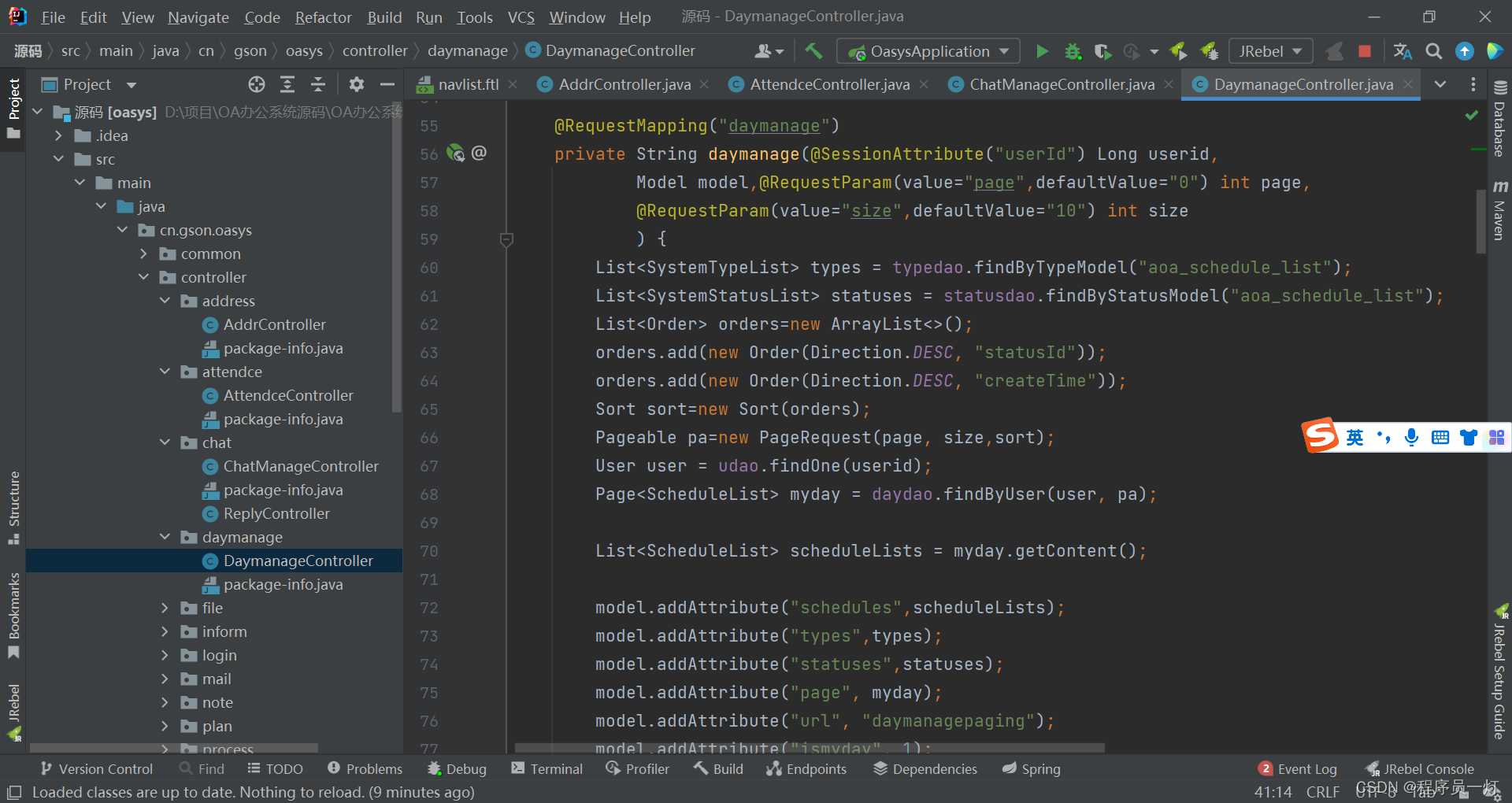This screenshot has height=803, width=1512.
Task: Click CRLF line separator in status bar
Action: pos(1323,792)
